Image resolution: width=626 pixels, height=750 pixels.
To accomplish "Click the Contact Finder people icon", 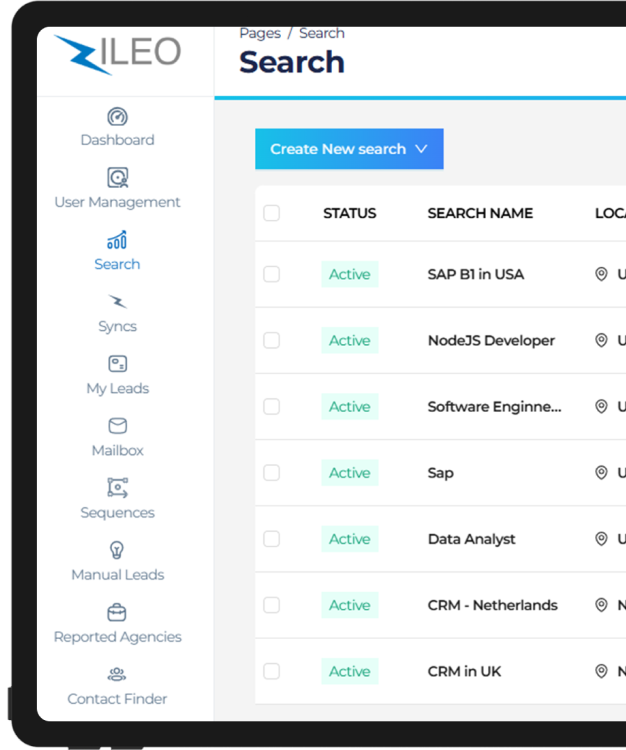I will [x=117, y=674].
